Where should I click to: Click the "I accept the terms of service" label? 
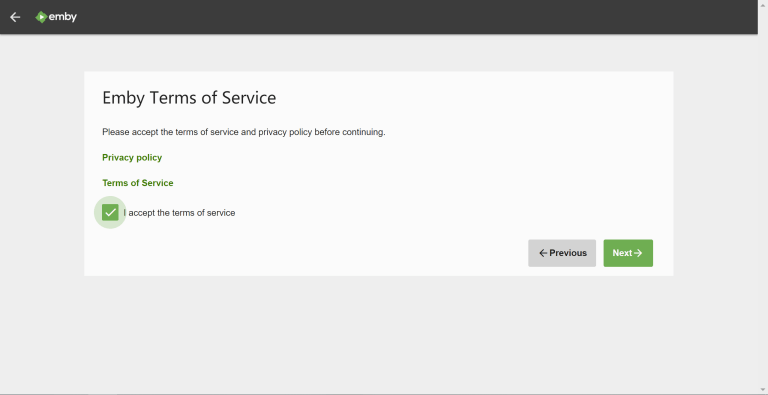tap(179, 213)
